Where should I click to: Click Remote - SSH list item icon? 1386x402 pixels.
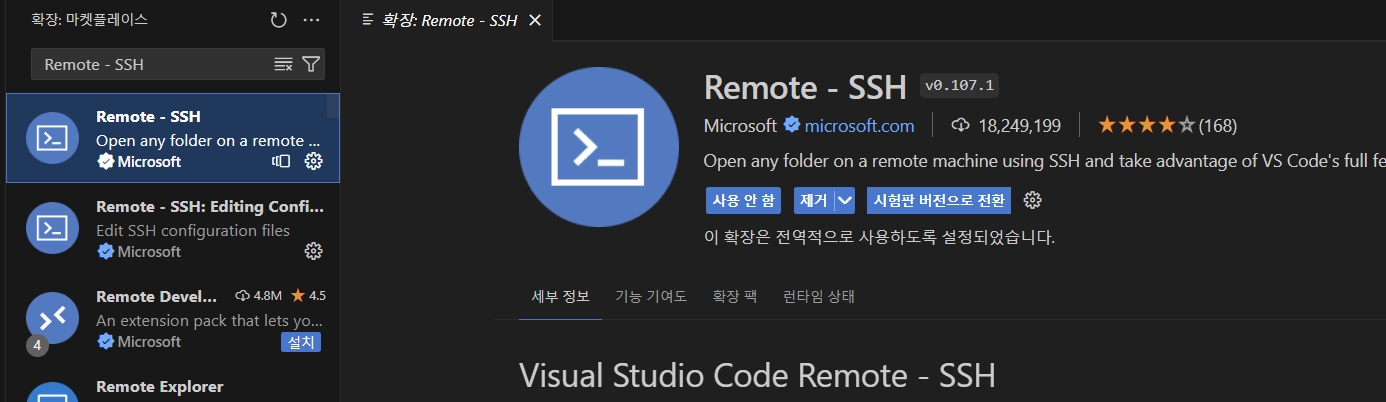(52, 138)
